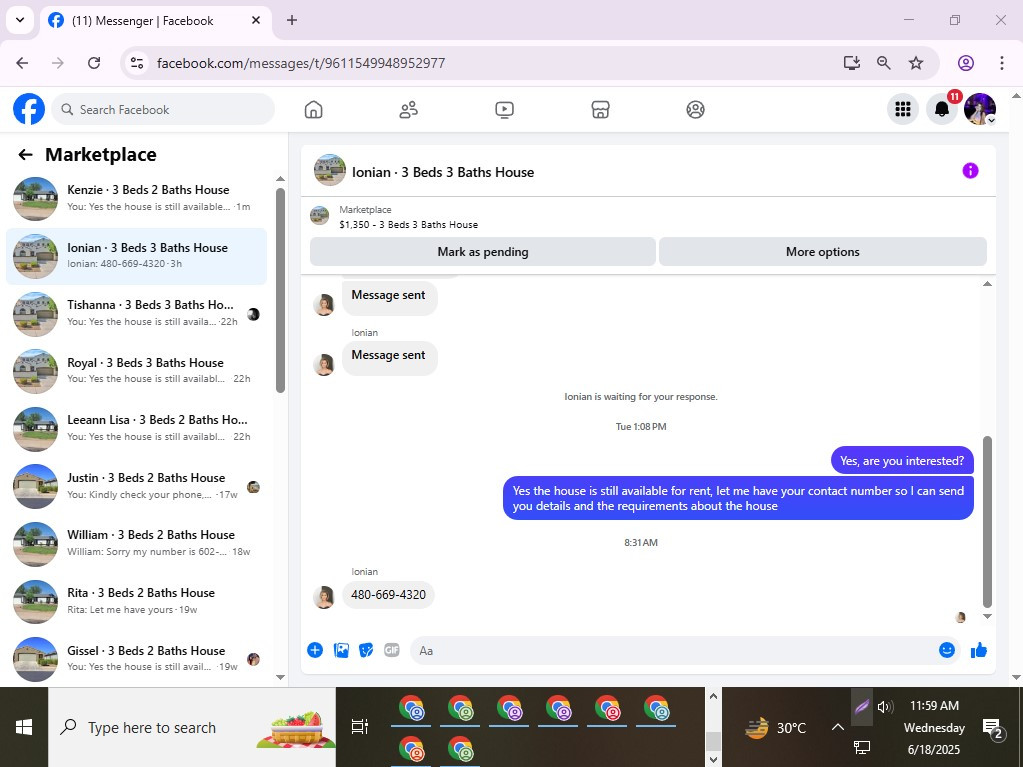Screen dimensions: 1023x767
Task: Click the 480-669-4320 message bubble
Action: coord(388,595)
